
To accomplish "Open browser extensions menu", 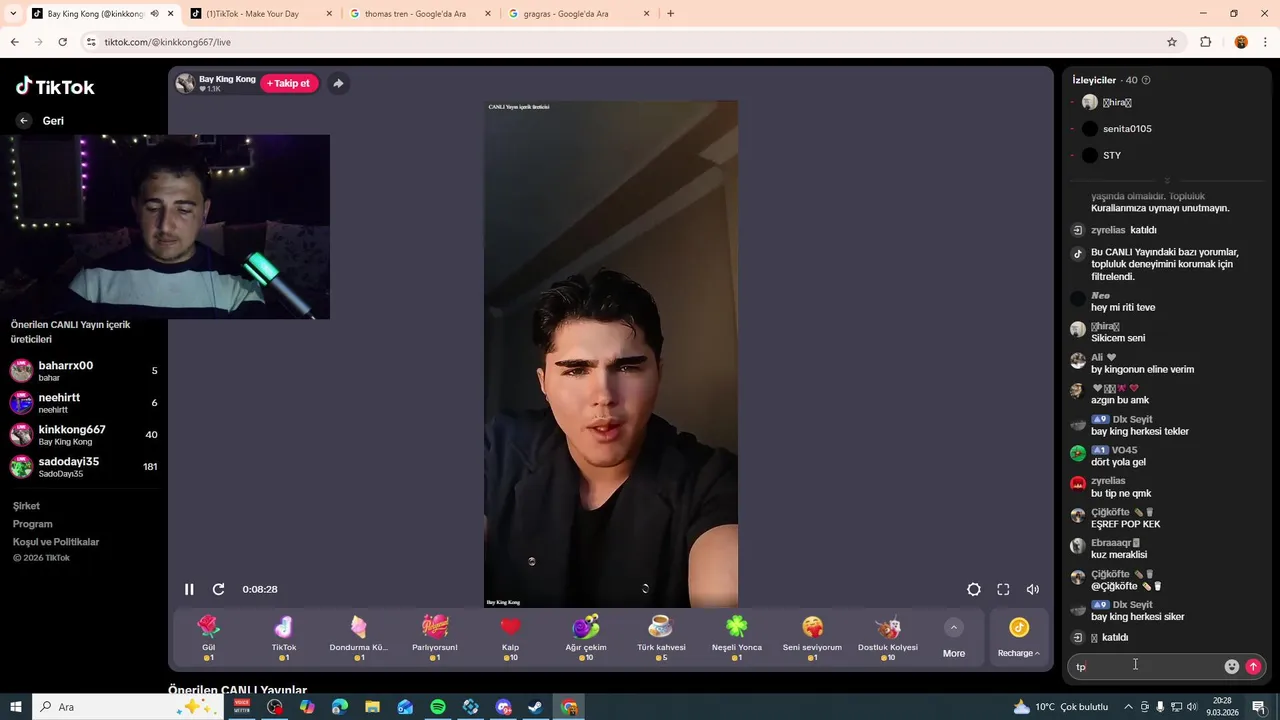I will tap(1205, 42).
